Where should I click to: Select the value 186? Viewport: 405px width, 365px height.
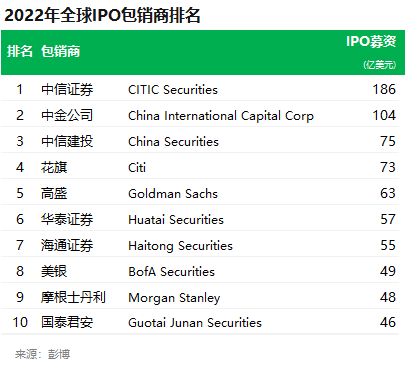[x=384, y=89]
